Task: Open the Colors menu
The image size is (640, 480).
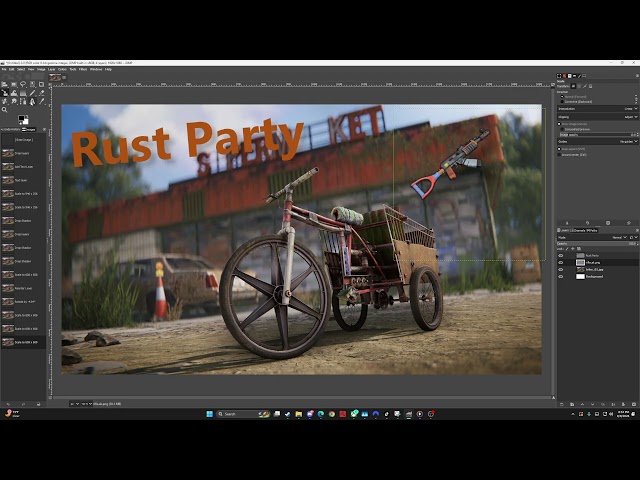Action: (62, 69)
